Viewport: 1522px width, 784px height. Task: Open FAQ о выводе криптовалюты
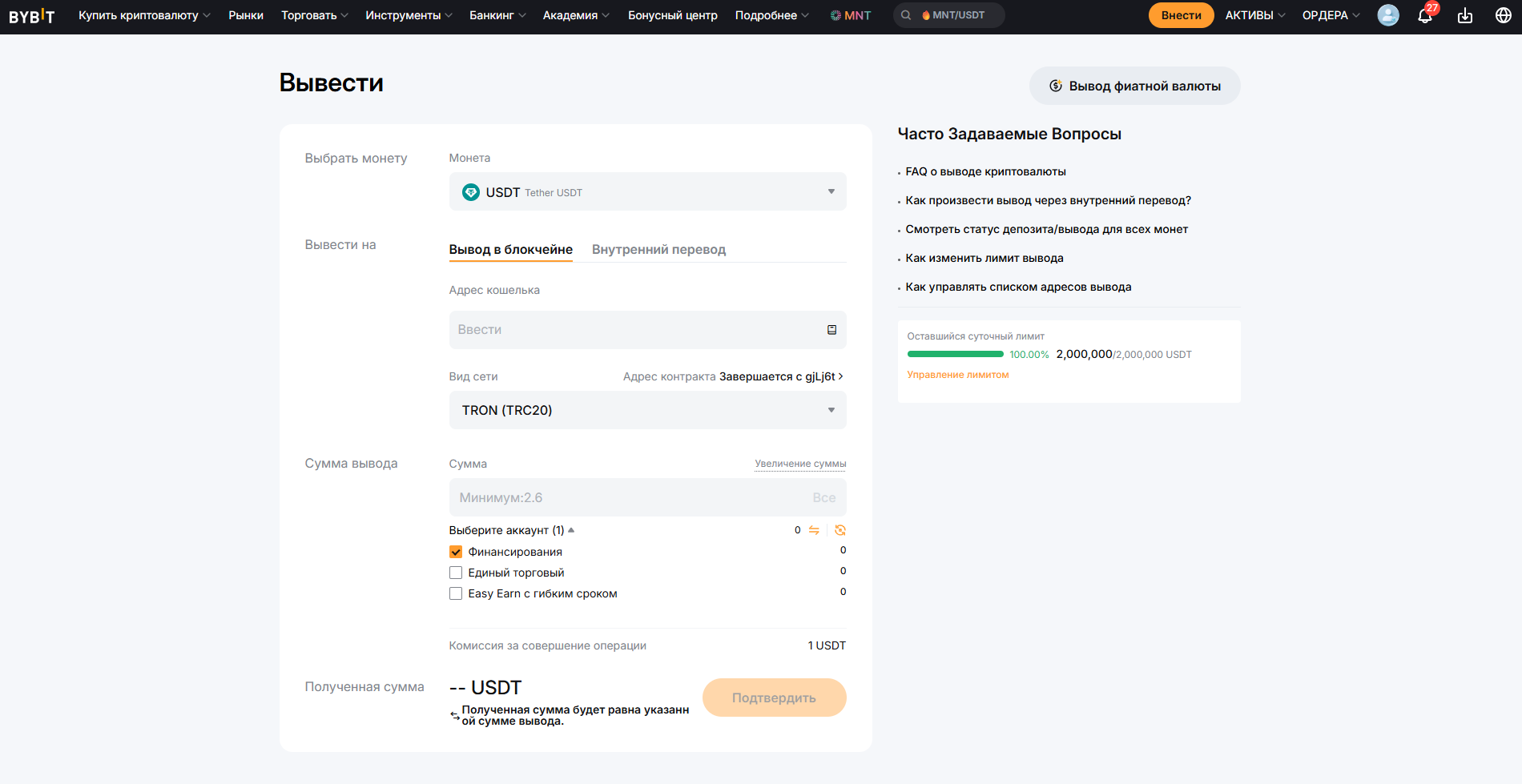985,171
